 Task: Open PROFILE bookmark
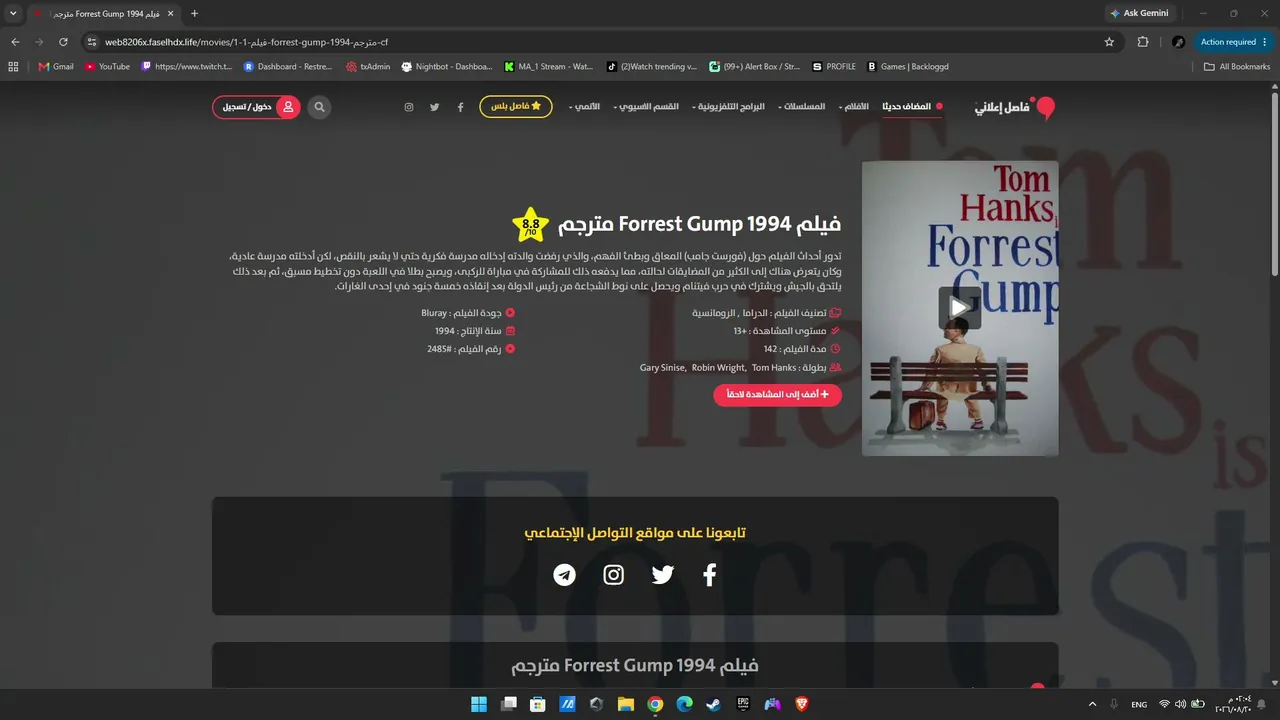tap(834, 67)
